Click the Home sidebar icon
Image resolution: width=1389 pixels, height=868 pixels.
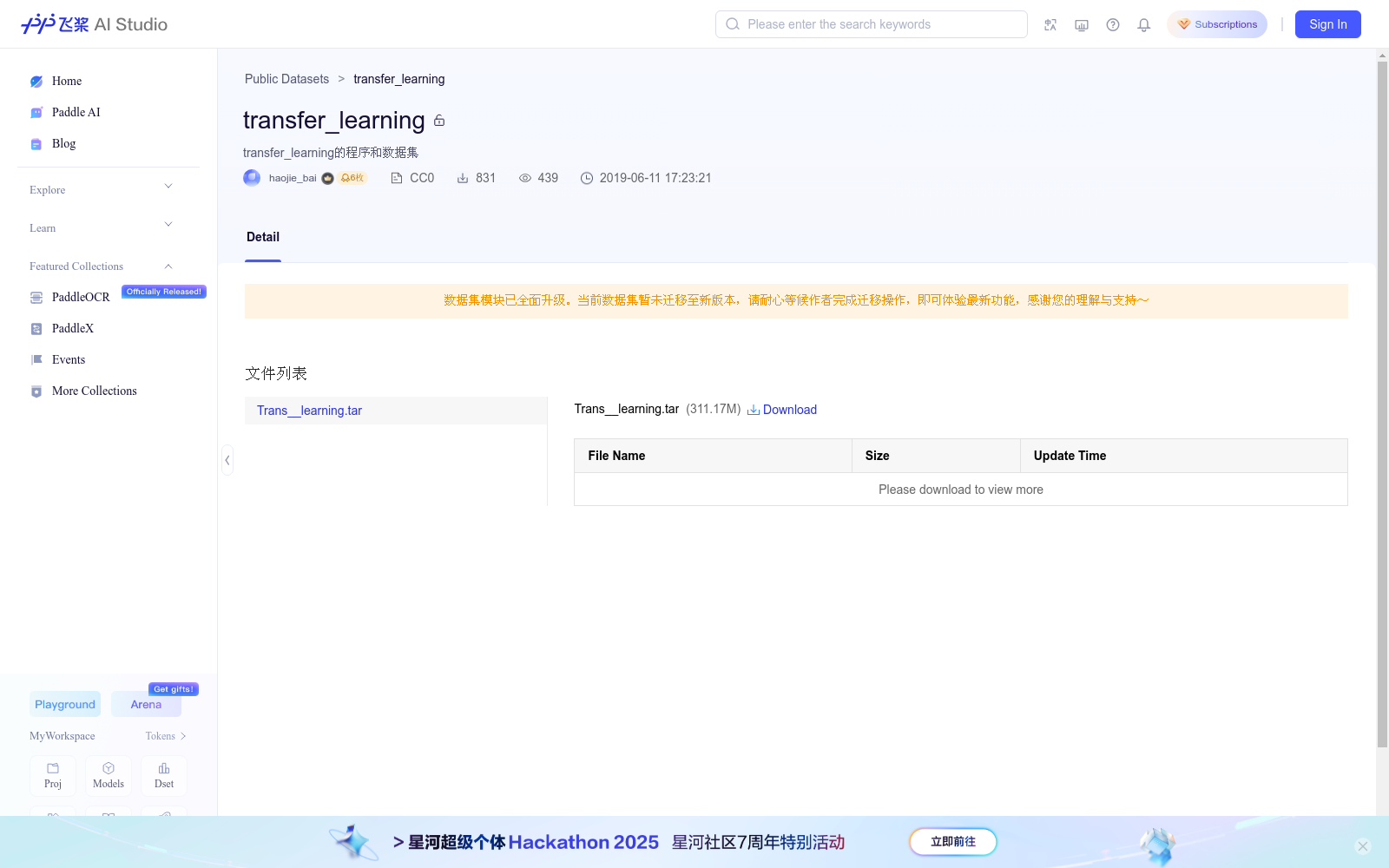pyautogui.click(x=36, y=82)
